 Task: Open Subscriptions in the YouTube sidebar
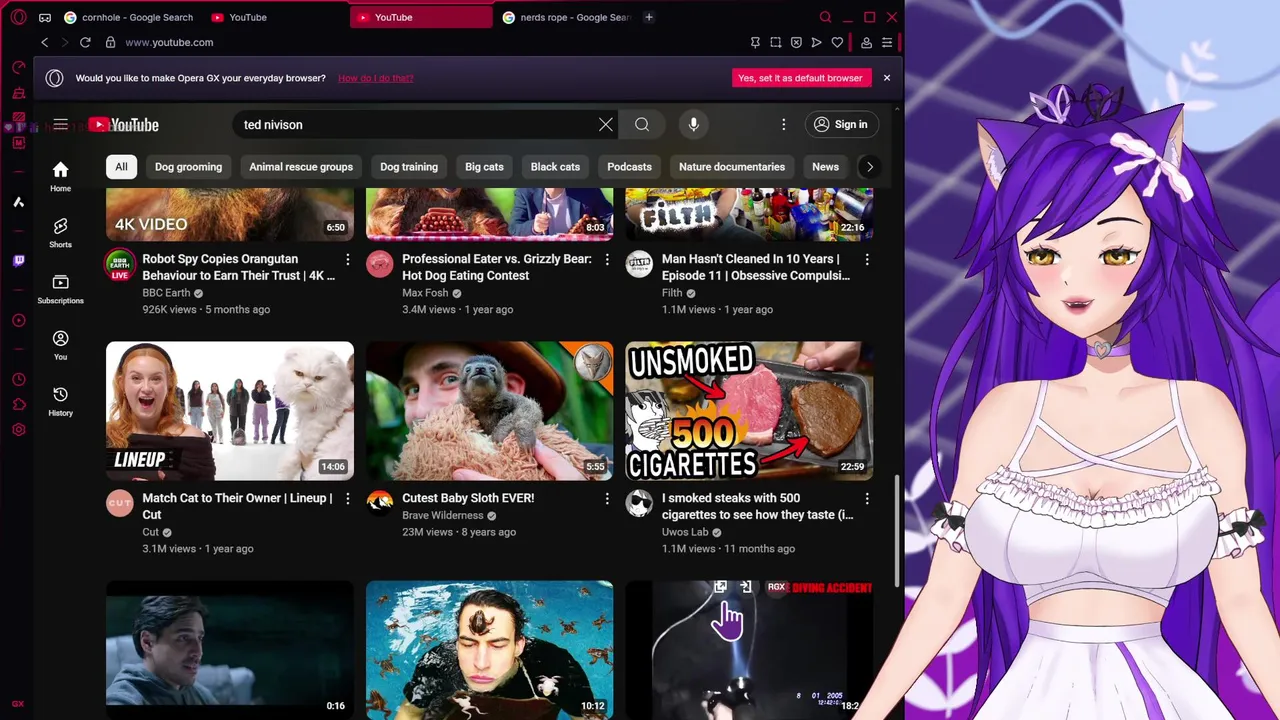61,289
